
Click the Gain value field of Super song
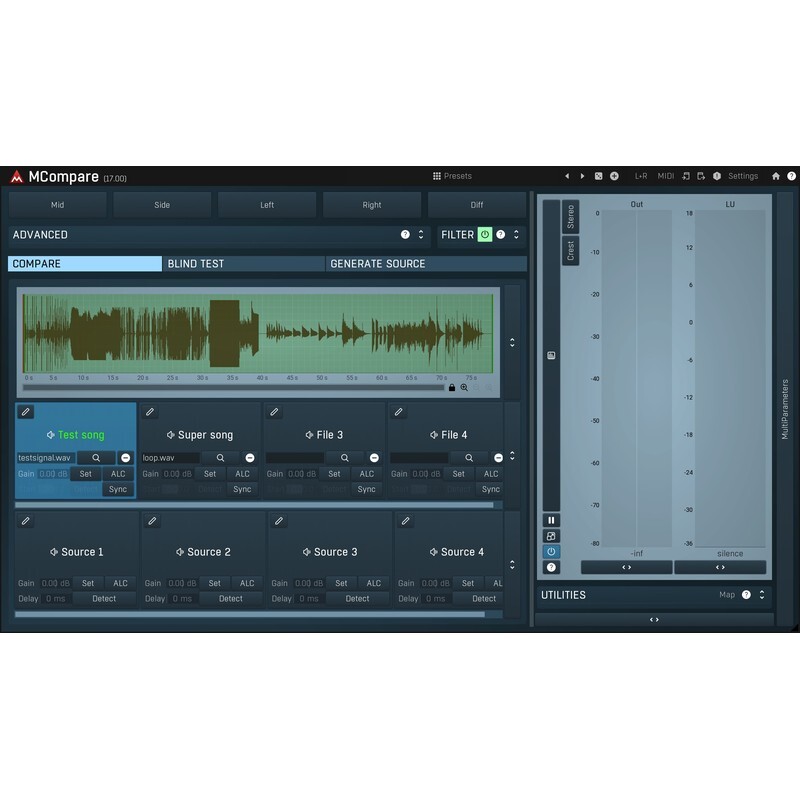[178, 474]
